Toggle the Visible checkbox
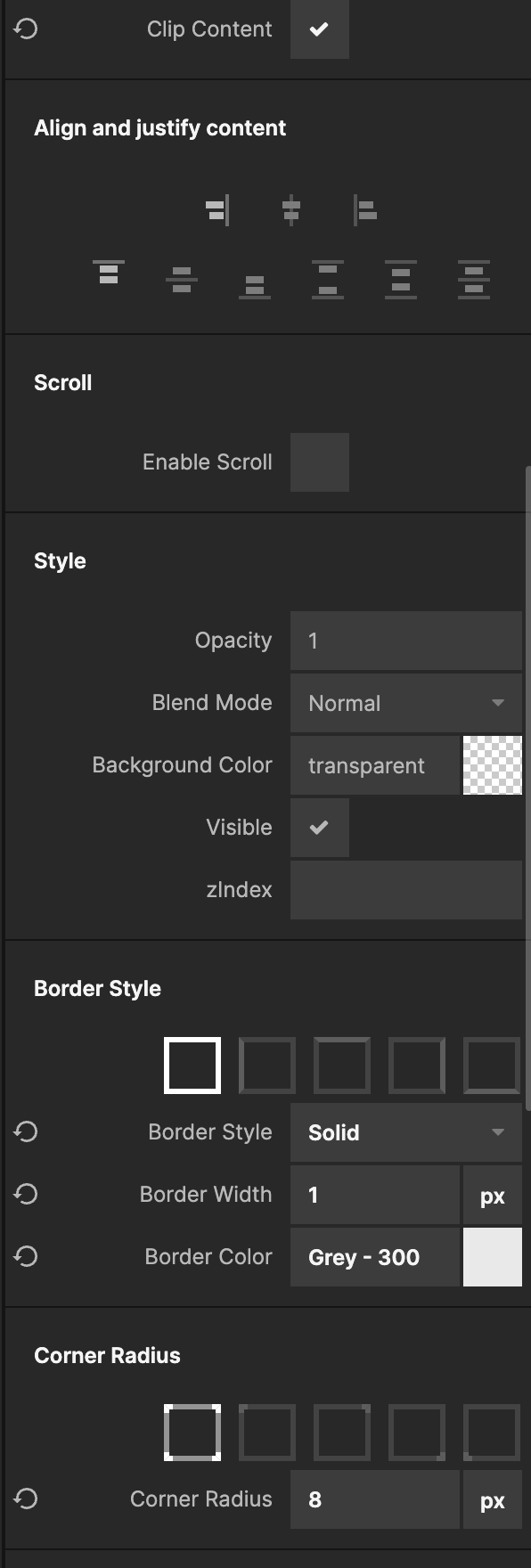The image size is (531, 1568). pyautogui.click(x=319, y=828)
